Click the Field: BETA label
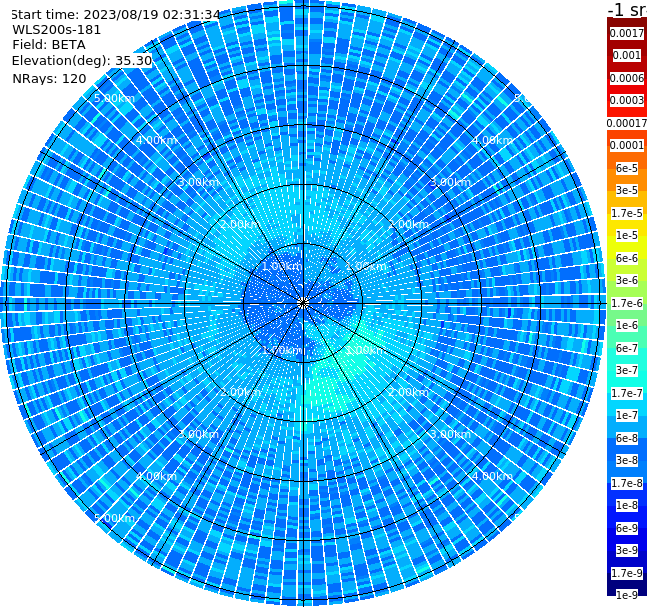This screenshot has width=647, height=607. click(x=49, y=45)
